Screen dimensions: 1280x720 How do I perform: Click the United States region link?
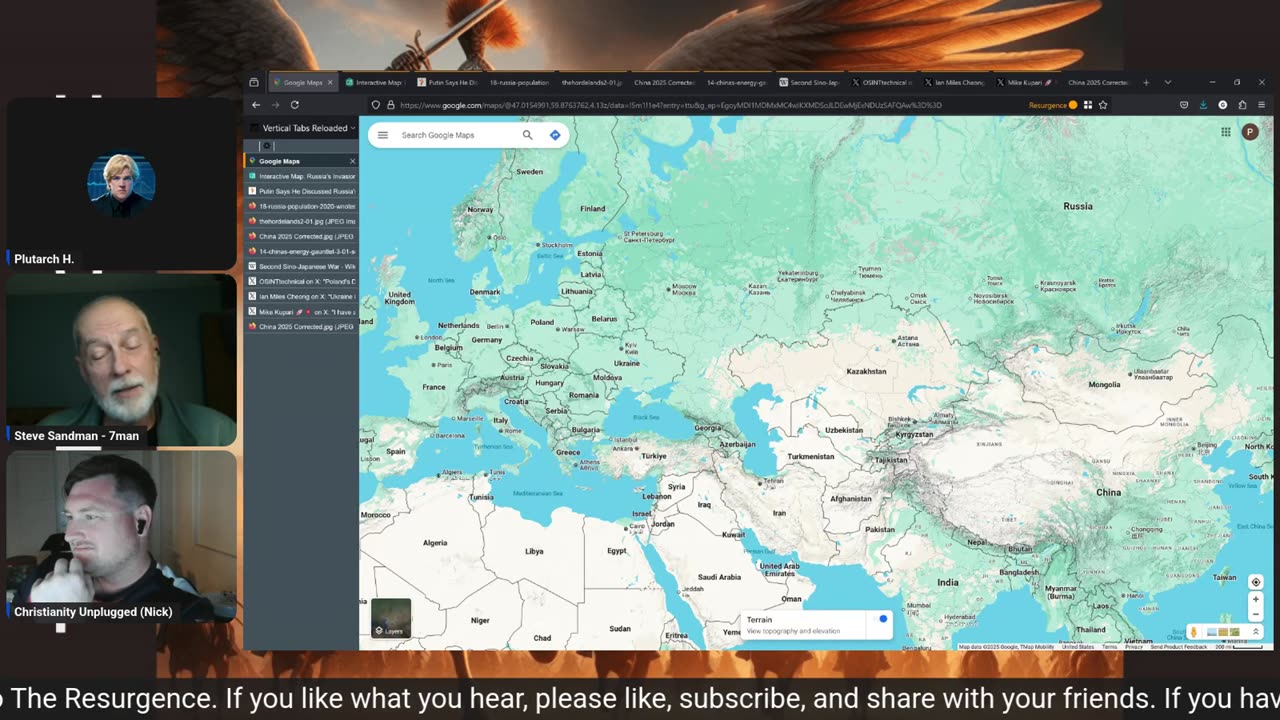tap(1078, 647)
